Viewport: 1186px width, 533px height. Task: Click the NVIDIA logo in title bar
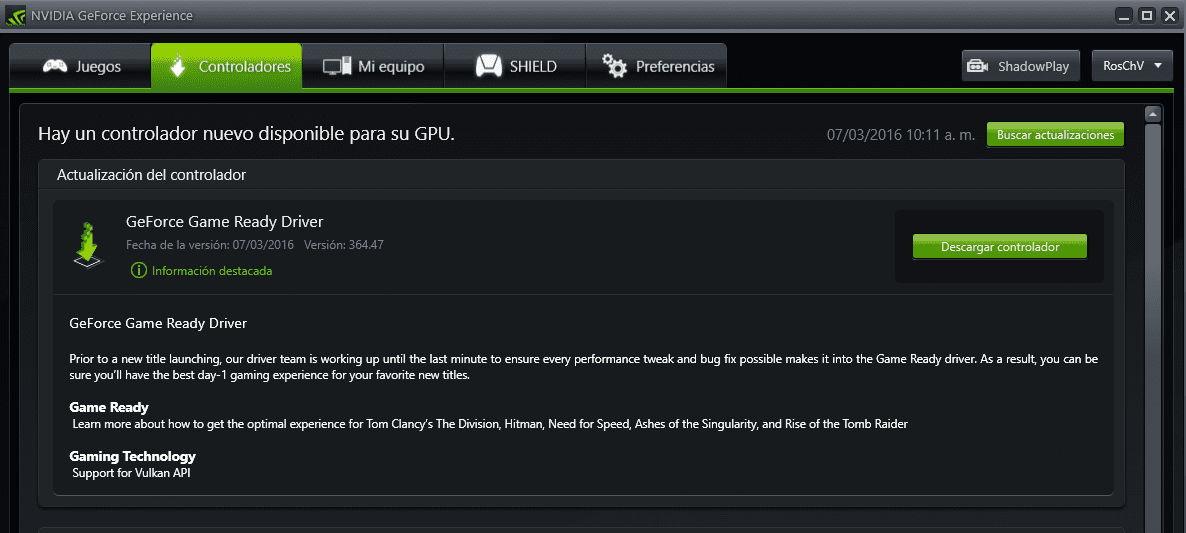pos(15,15)
